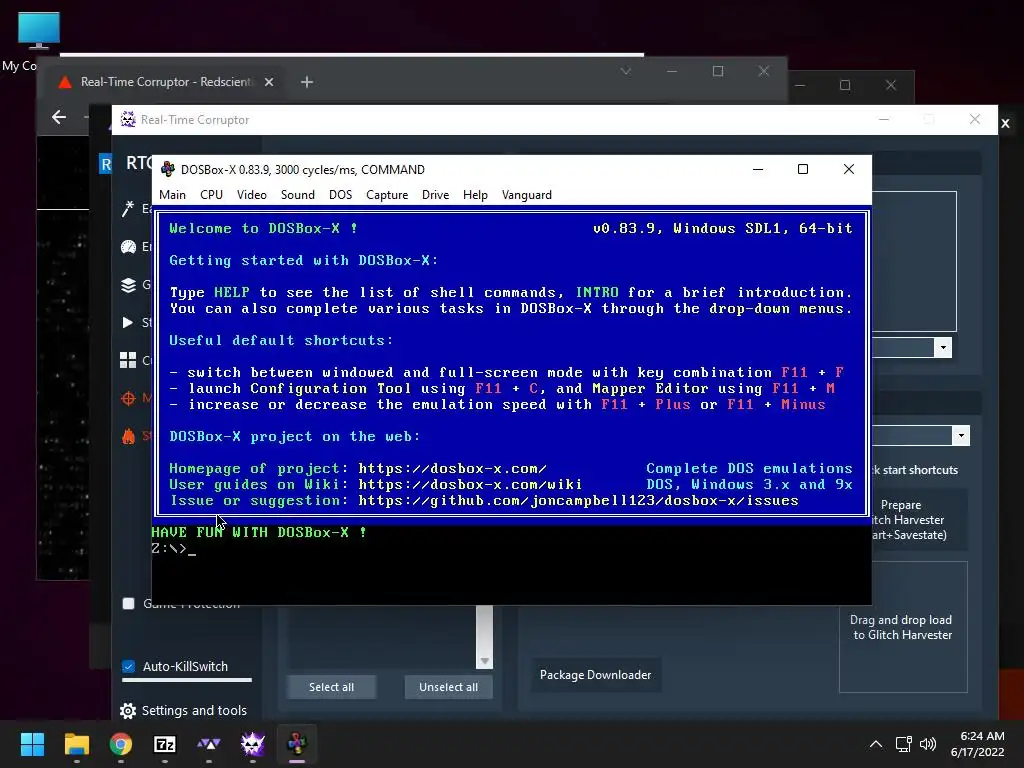Screen dimensions: 1024x768
Task: Open the Capture menu in DOSBox-X
Action: point(387,195)
